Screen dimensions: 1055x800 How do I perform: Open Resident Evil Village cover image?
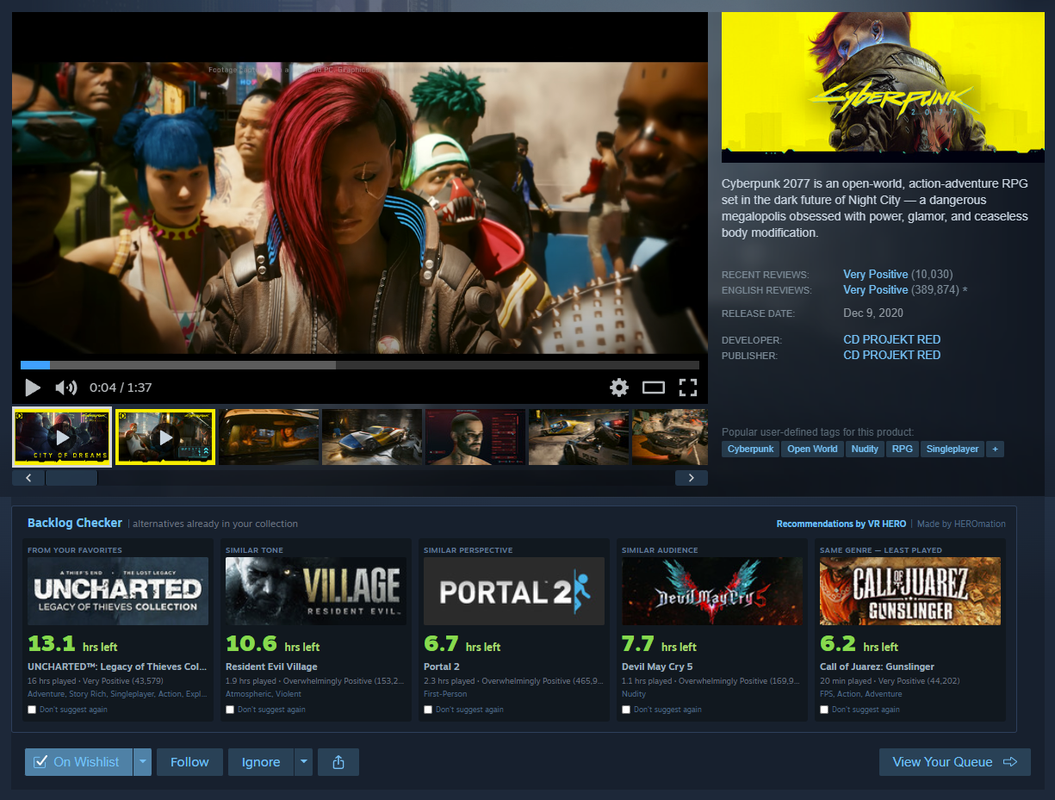point(316,591)
